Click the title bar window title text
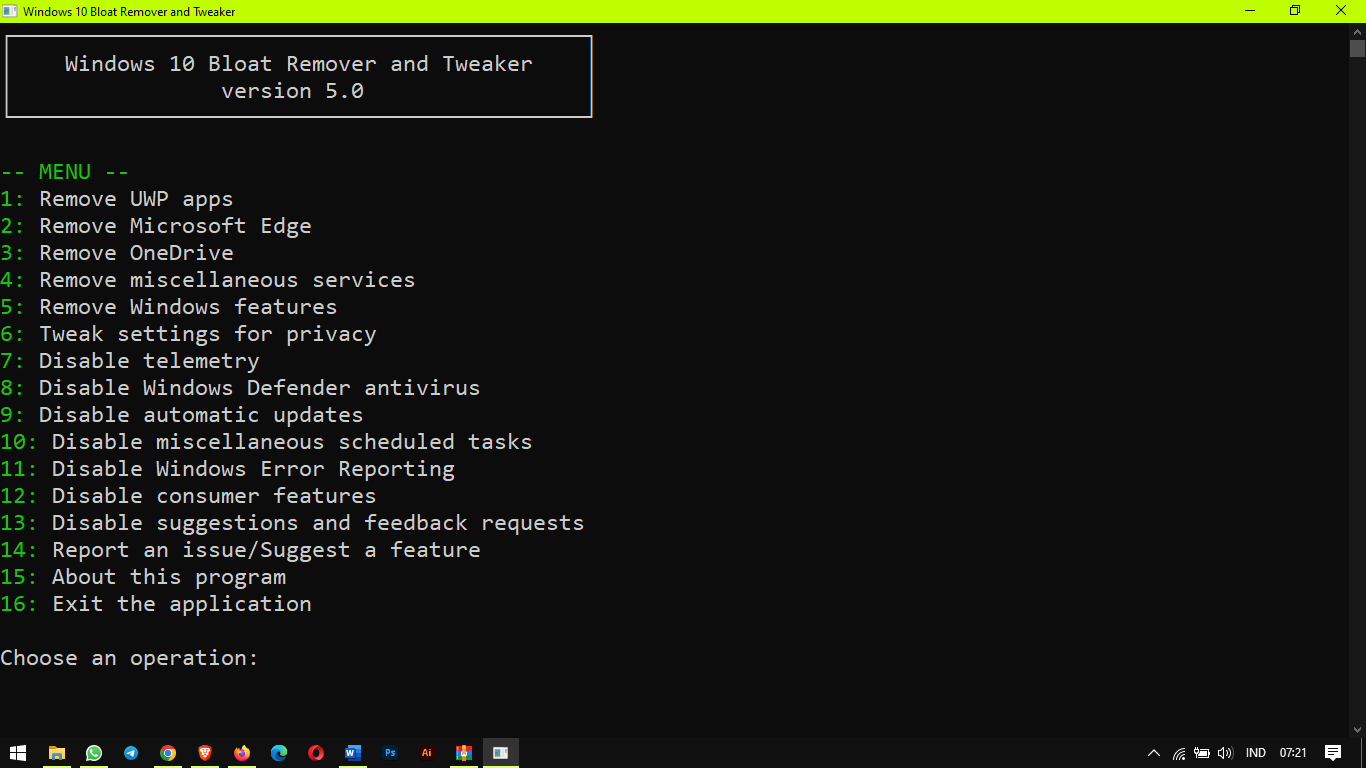This screenshot has height=768, width=1366. tap(130, 11)
